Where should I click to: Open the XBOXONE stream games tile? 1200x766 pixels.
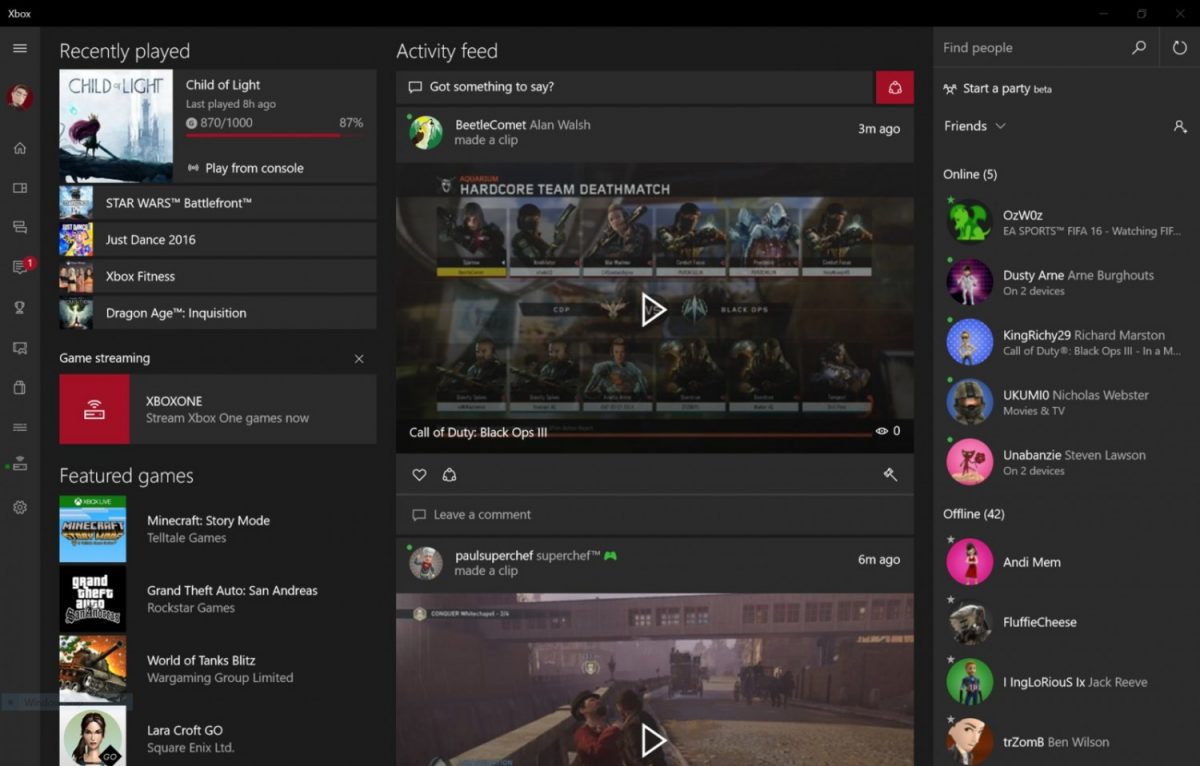pyautogui.click(x=218, y=409)
